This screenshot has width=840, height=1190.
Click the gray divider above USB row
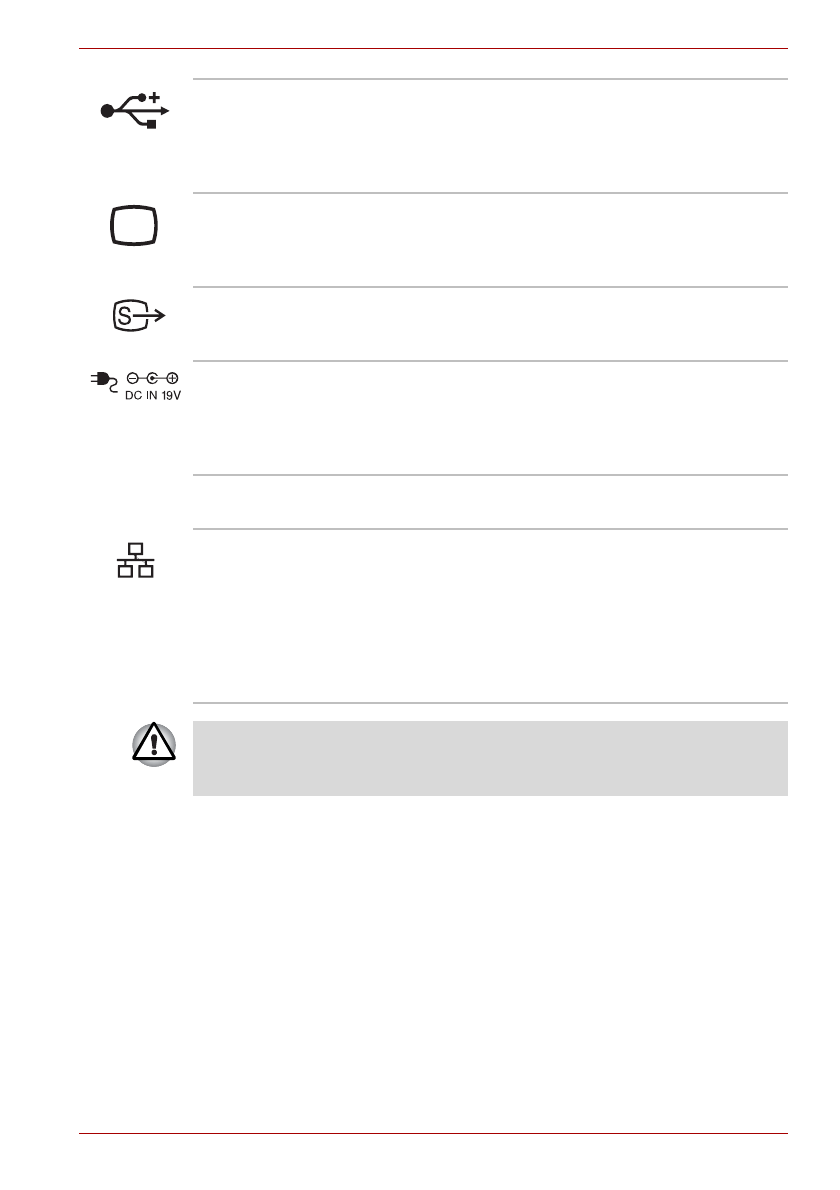490,80
